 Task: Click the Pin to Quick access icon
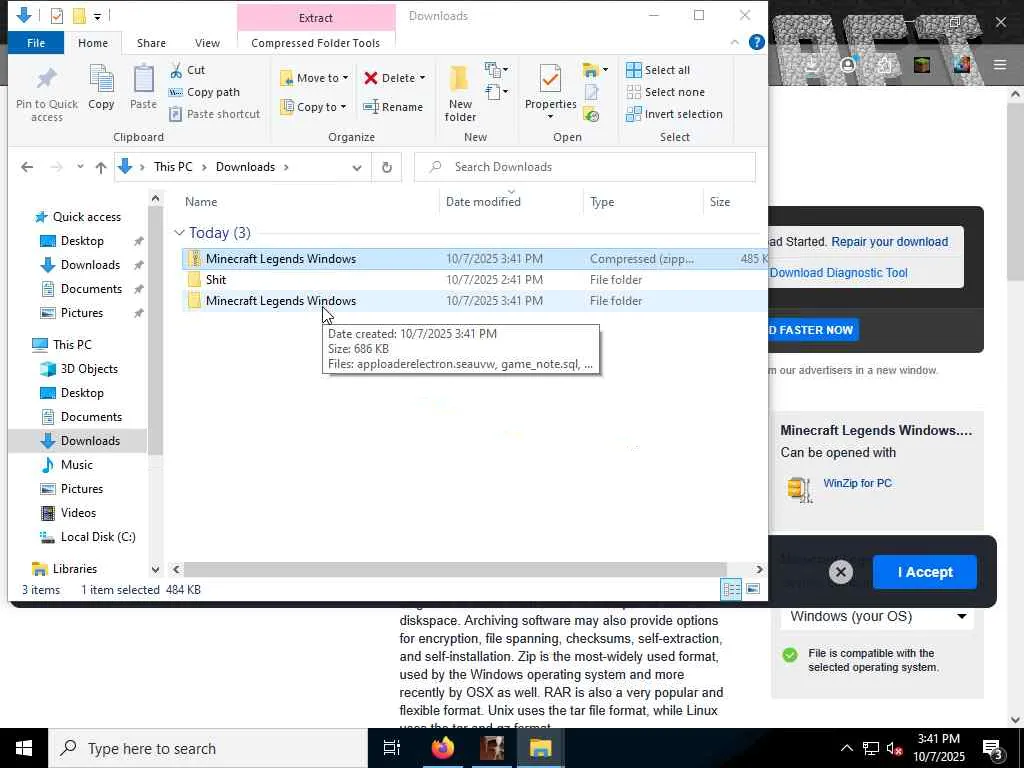point(46,79)
